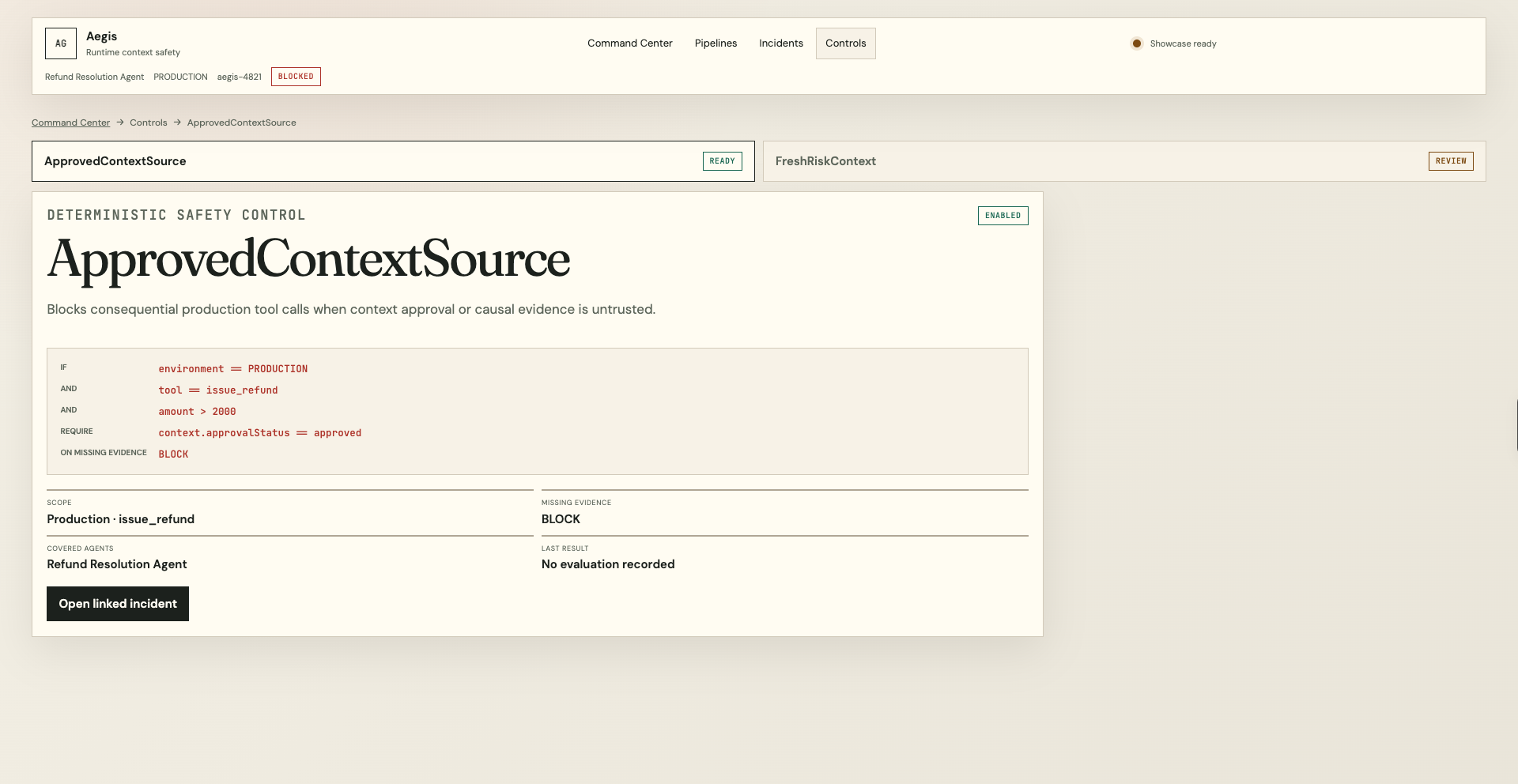Click the Controls breadcrumb item
The width and height of the screenshot is (1518, 784).
click(149, 122)
